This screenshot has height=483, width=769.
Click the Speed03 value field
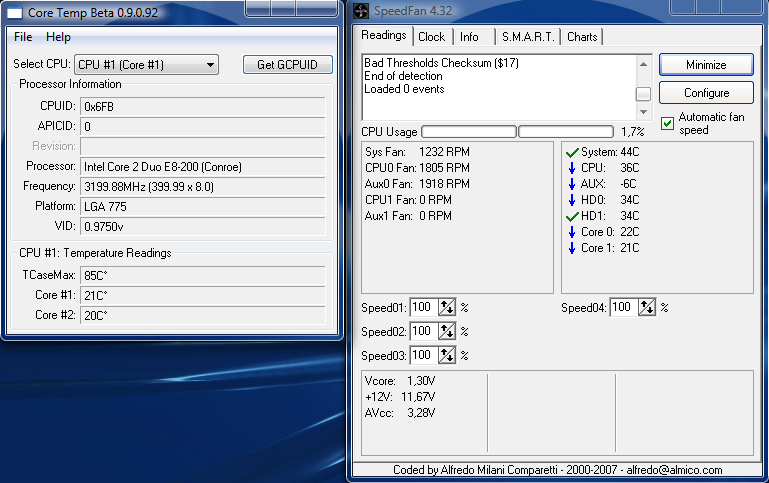pos(424,356)
